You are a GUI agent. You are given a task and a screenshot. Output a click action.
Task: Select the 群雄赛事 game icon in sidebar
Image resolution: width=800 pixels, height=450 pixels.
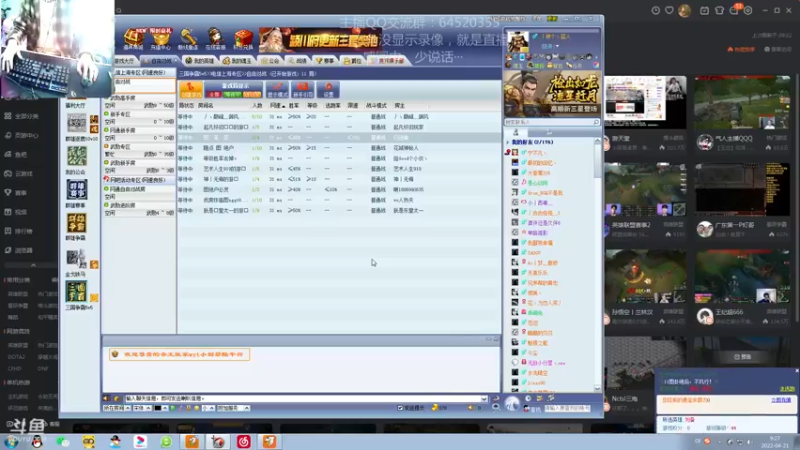click(77, 189)
